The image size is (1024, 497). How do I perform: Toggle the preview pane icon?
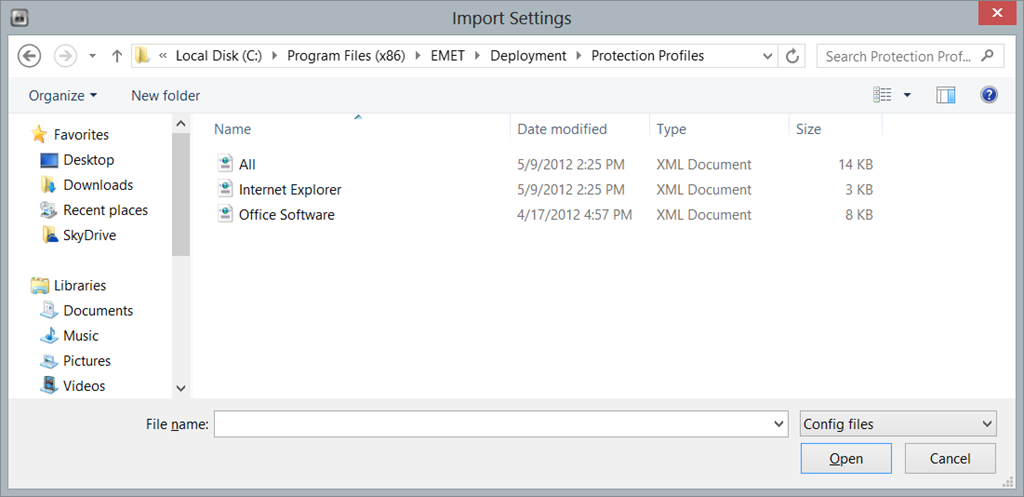945,95
